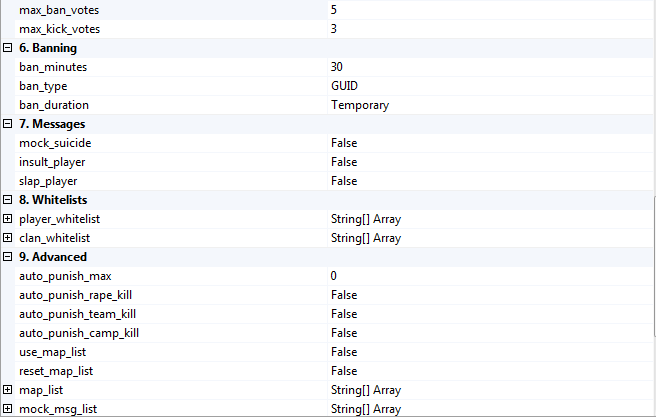Open the ban_duration Temporary value field
This screenshot has height=418, width=656.
(x=360, y=105)
